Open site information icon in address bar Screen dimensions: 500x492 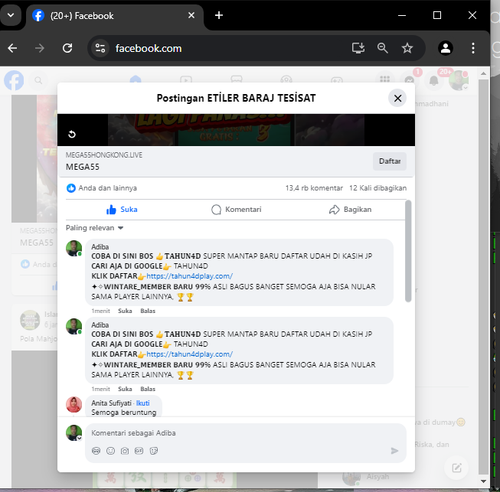(100, 48)
